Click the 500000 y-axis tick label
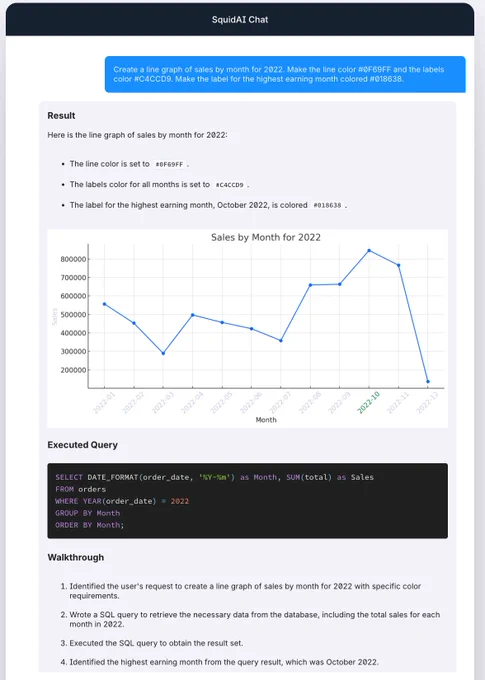 coord(73,315)
